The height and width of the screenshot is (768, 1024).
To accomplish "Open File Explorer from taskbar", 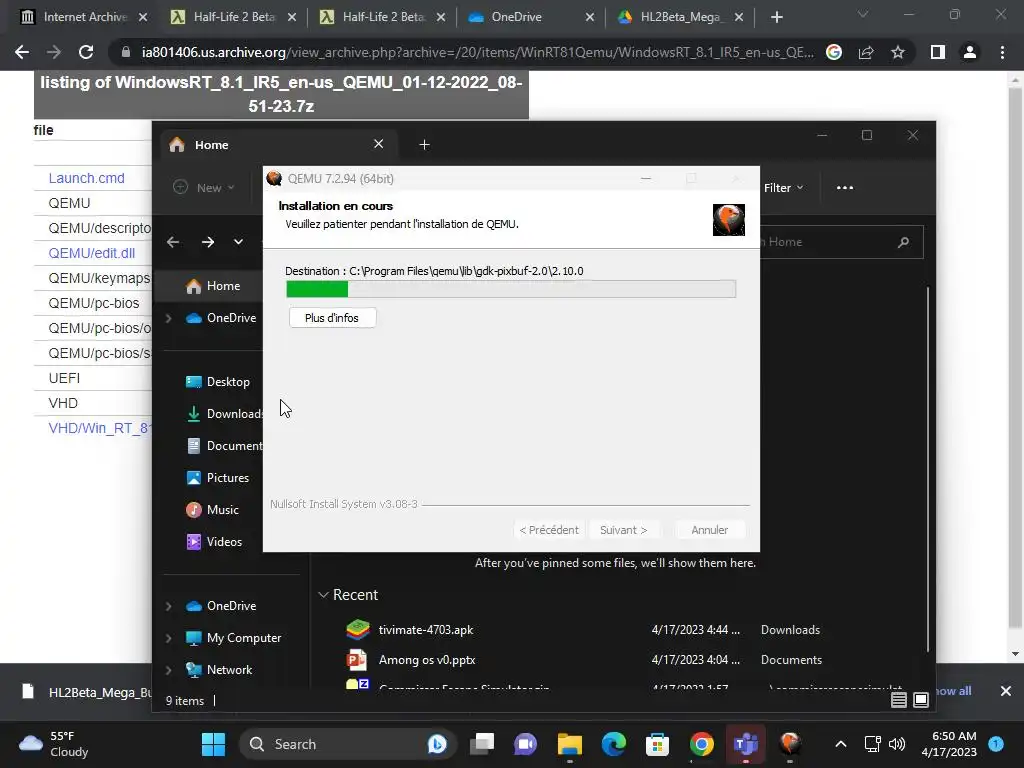I will pyautogui.click(x=569, y=744).
